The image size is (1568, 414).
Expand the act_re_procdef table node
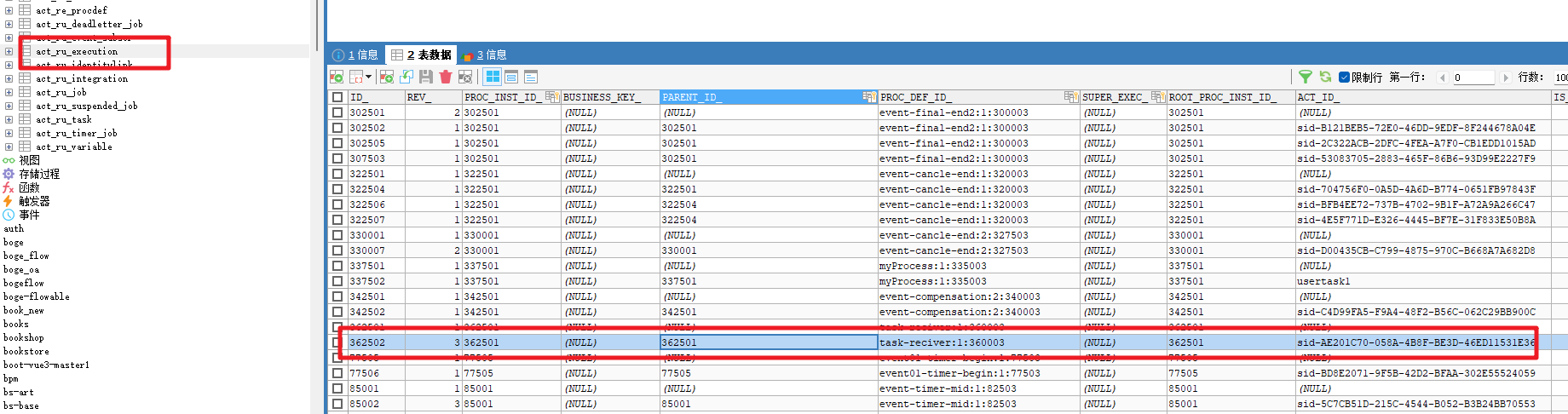click(9, 10)
